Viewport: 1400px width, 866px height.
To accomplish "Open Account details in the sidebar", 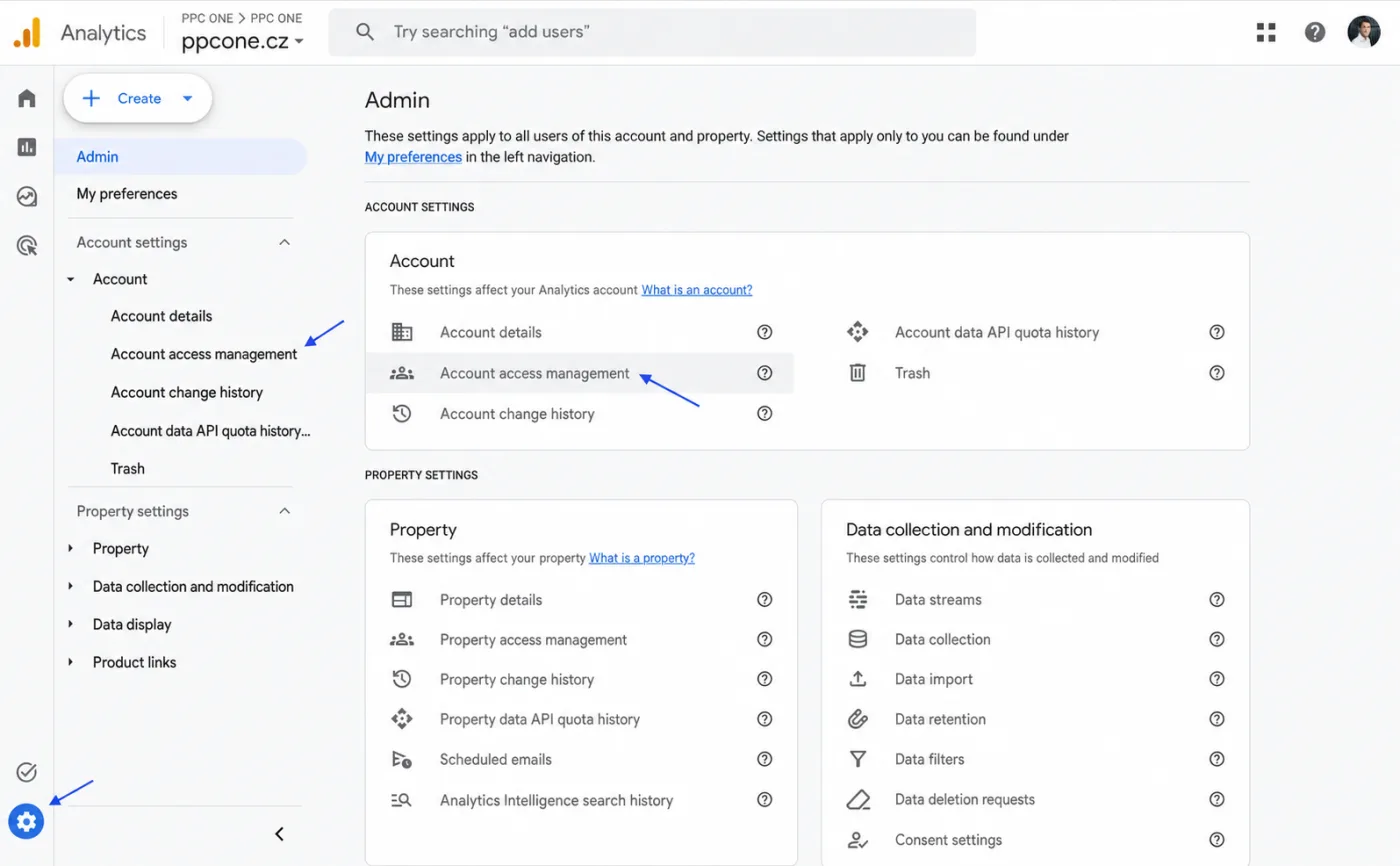I will click(161, 316).
